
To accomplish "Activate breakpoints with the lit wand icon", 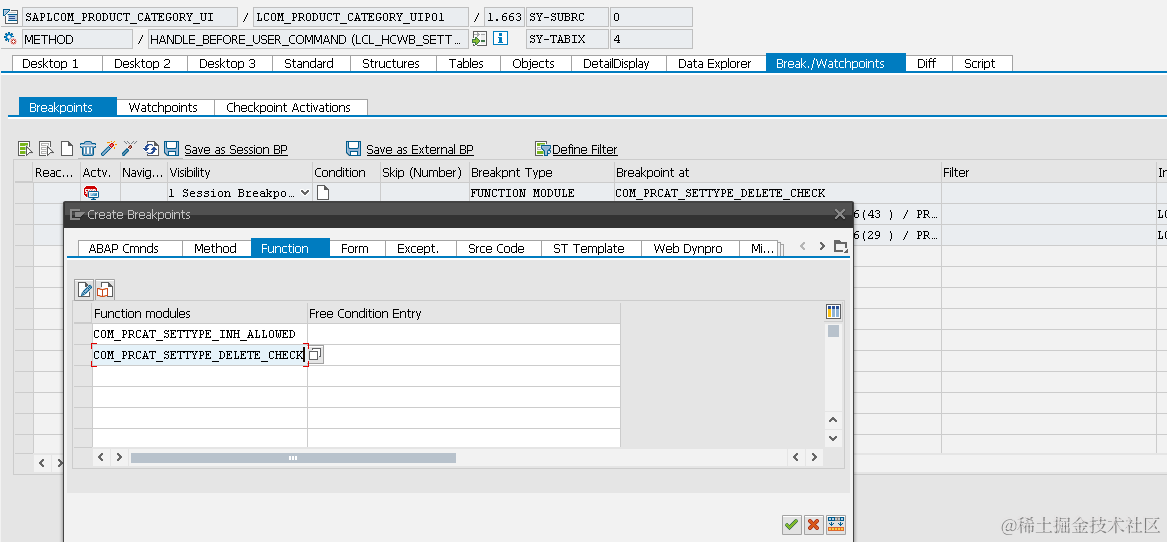I will [109, 149].
